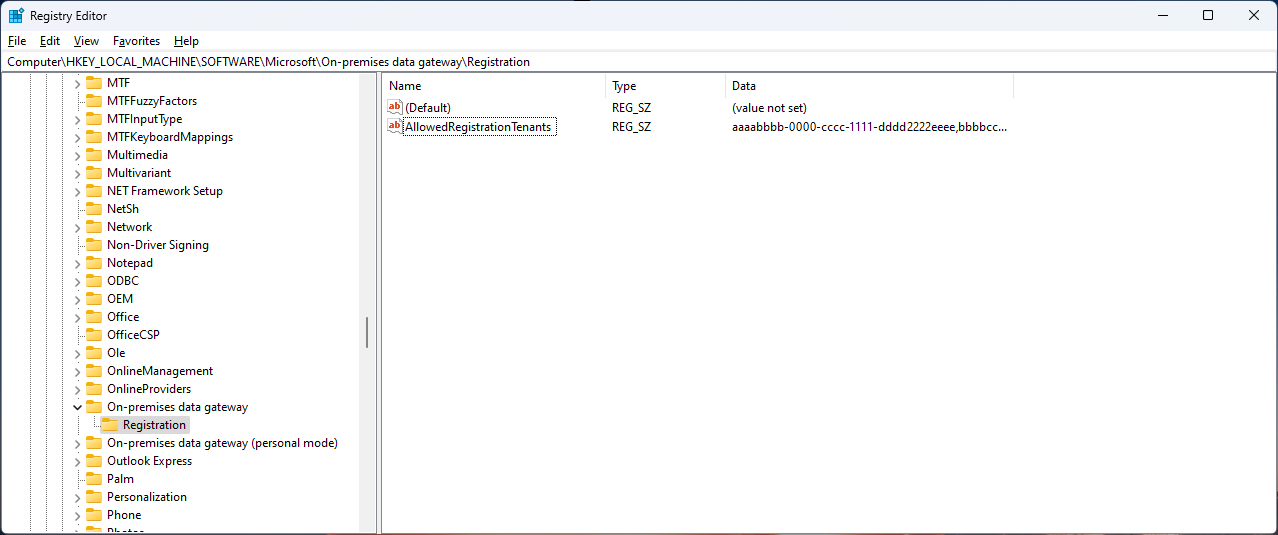This screenshot has height=535, width=1278.
Task: Select the Registration folder icon
Action: pos(109,425)
